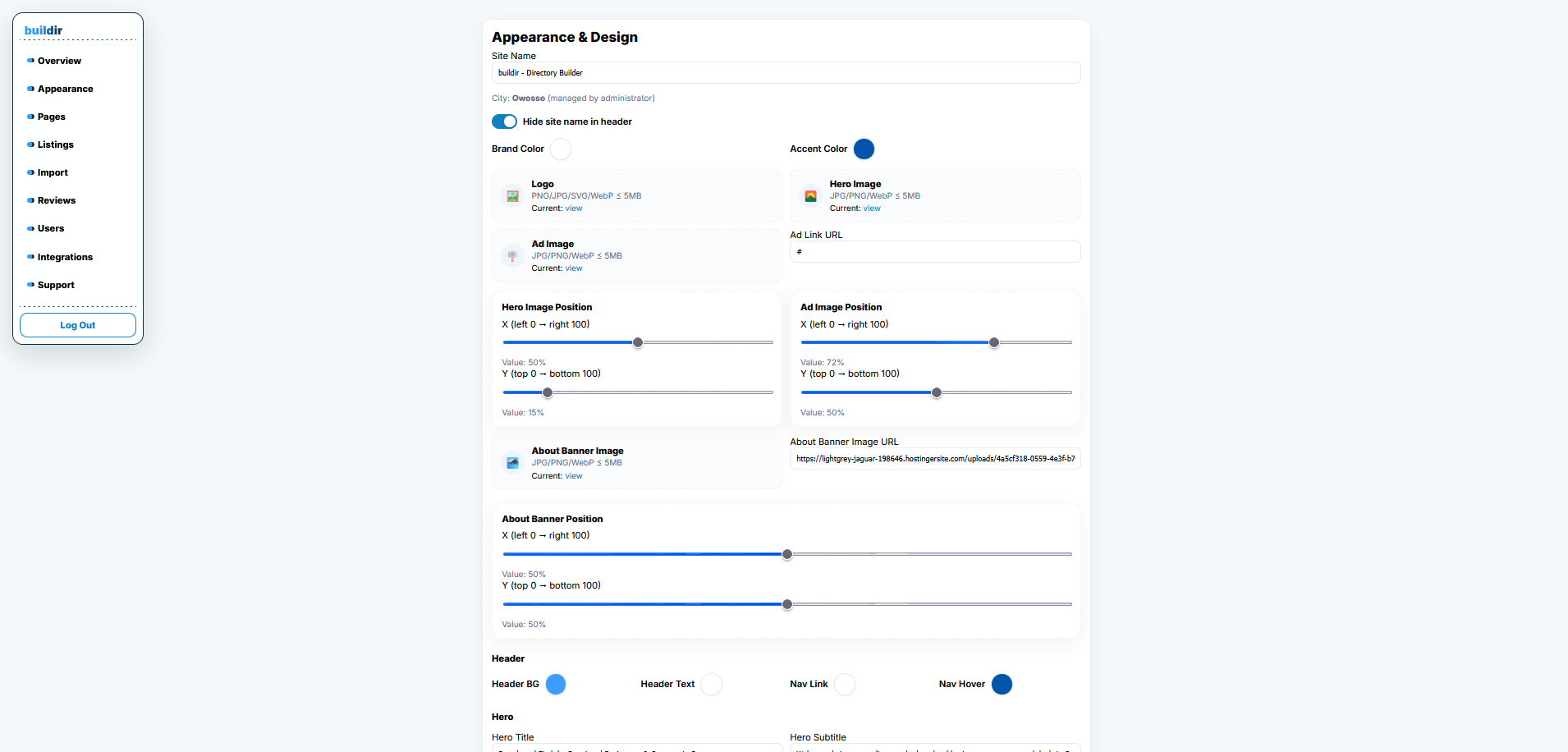
Task: Click the Hero Image upload thumbnail icon
Action: click(810, 196)
